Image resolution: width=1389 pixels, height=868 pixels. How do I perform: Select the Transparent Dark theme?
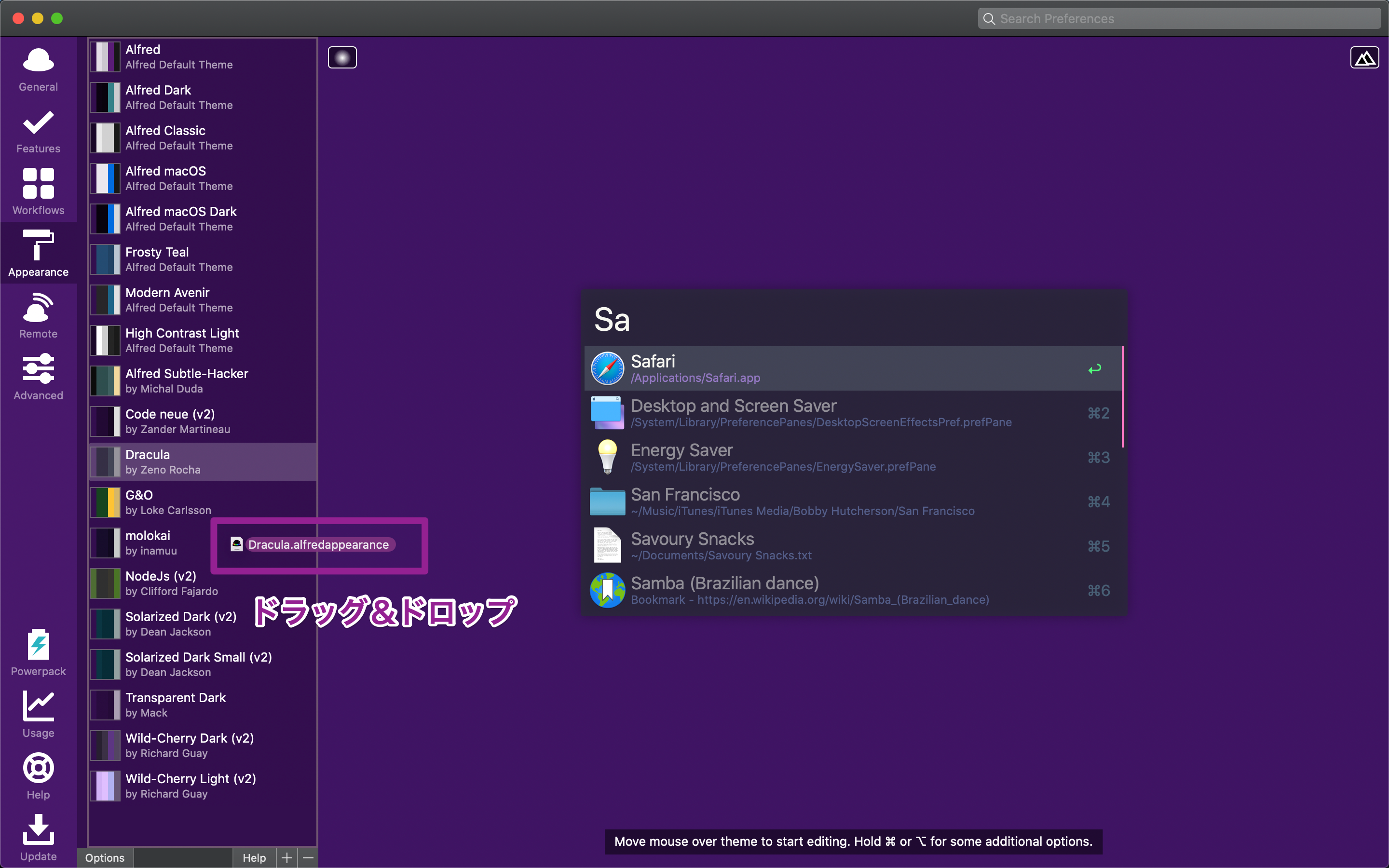[203, 705]
